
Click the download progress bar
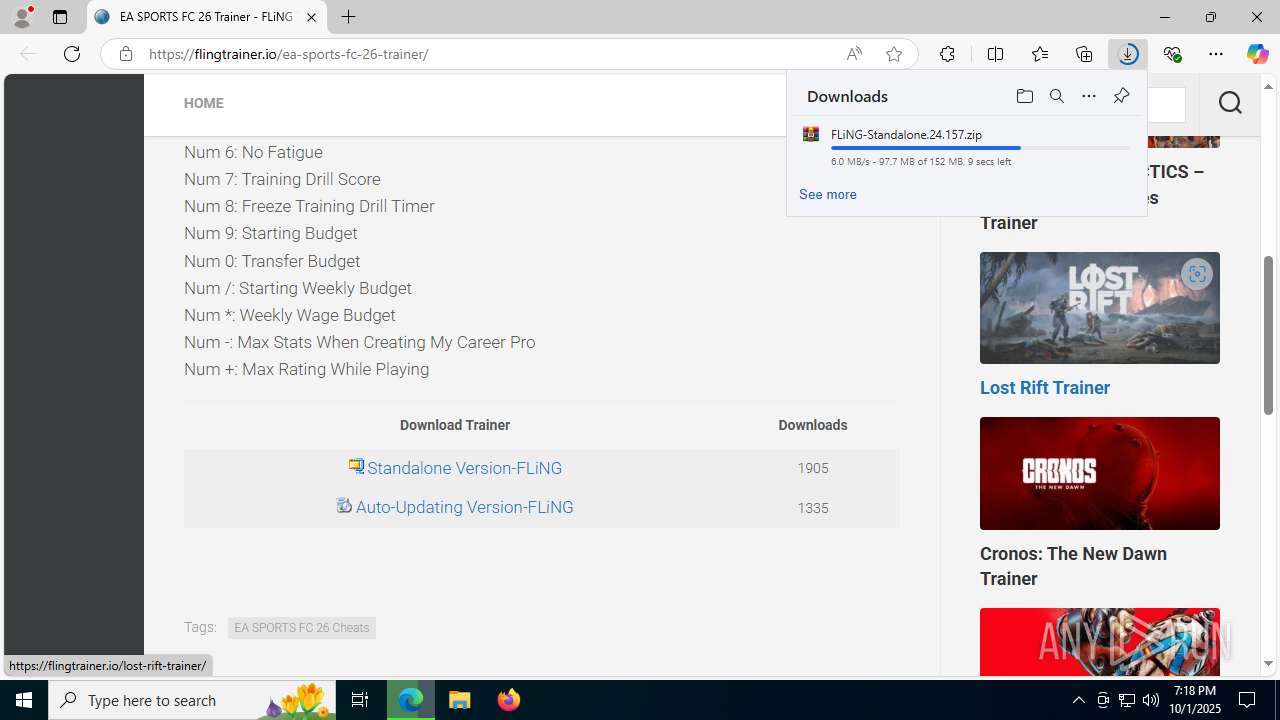pyautogui.click(x=980, y=148)
